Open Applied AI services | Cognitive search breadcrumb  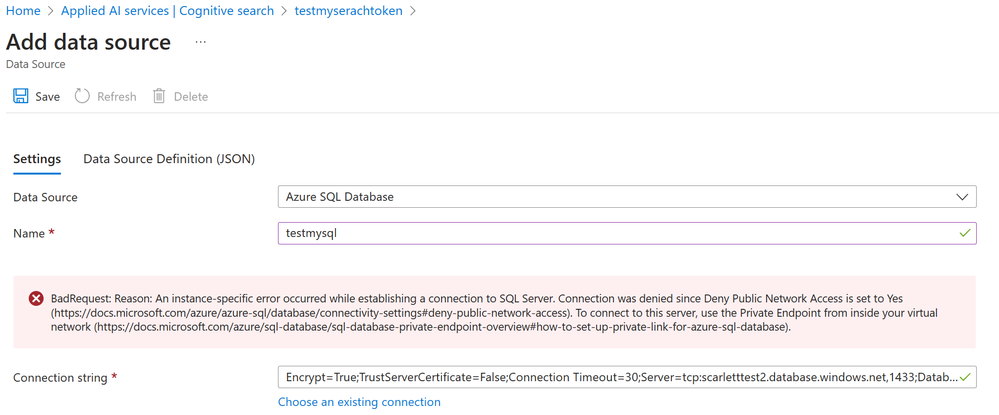coord(168,11)
